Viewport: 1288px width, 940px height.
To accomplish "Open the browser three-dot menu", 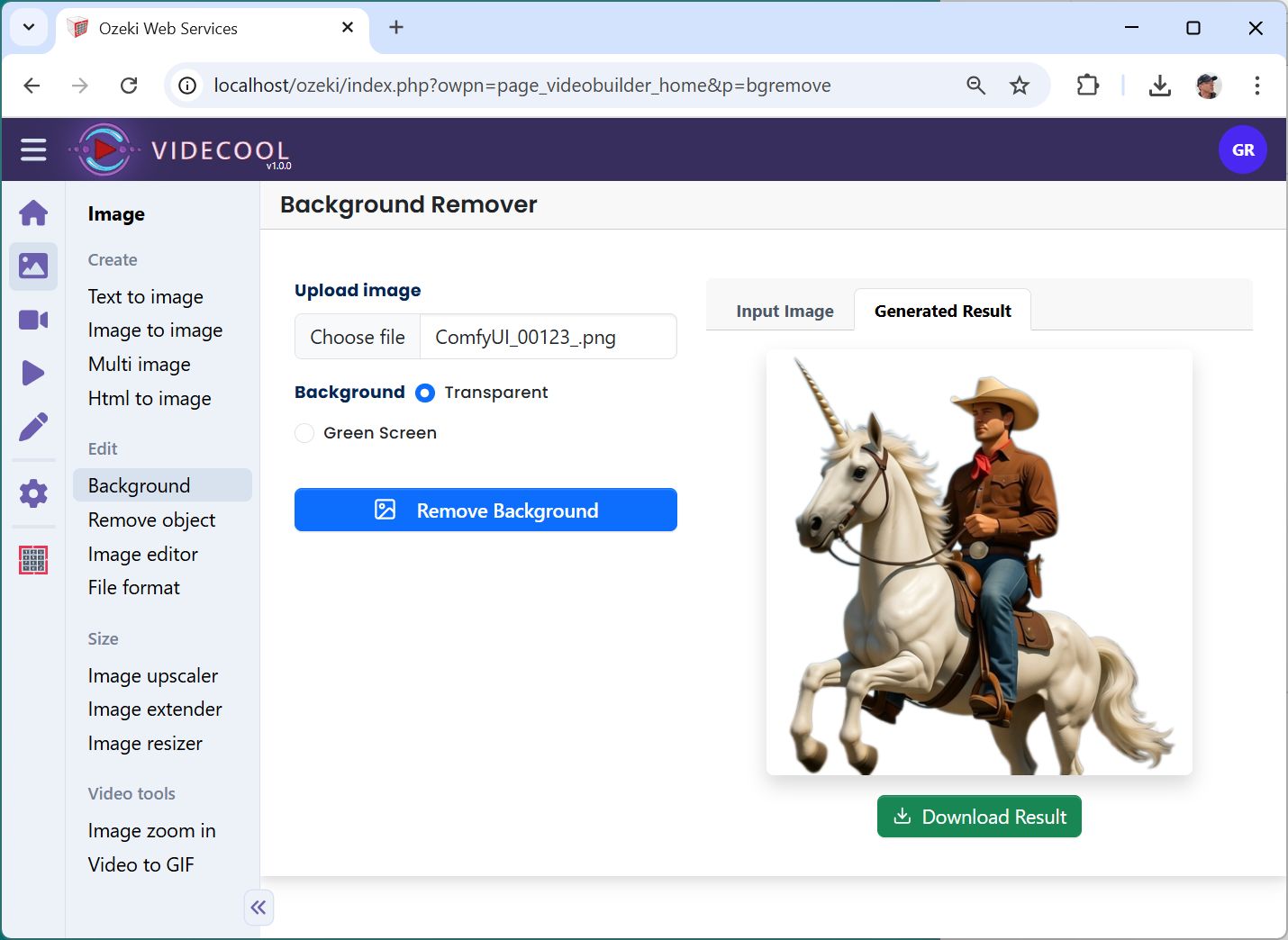I will point(1256,86).
